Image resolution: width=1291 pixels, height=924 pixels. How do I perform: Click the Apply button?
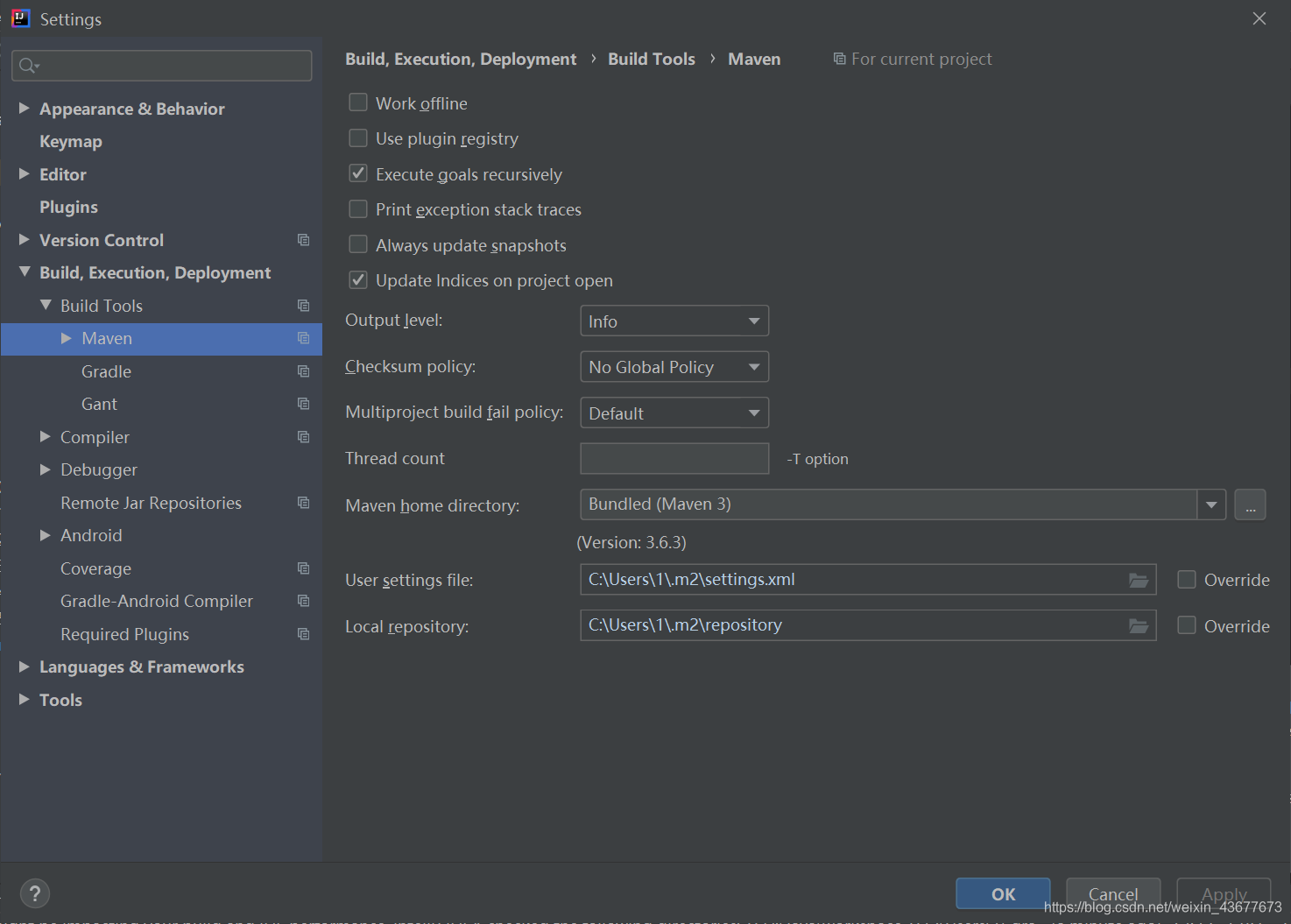pyautogui.click(x=1224, y=893)
